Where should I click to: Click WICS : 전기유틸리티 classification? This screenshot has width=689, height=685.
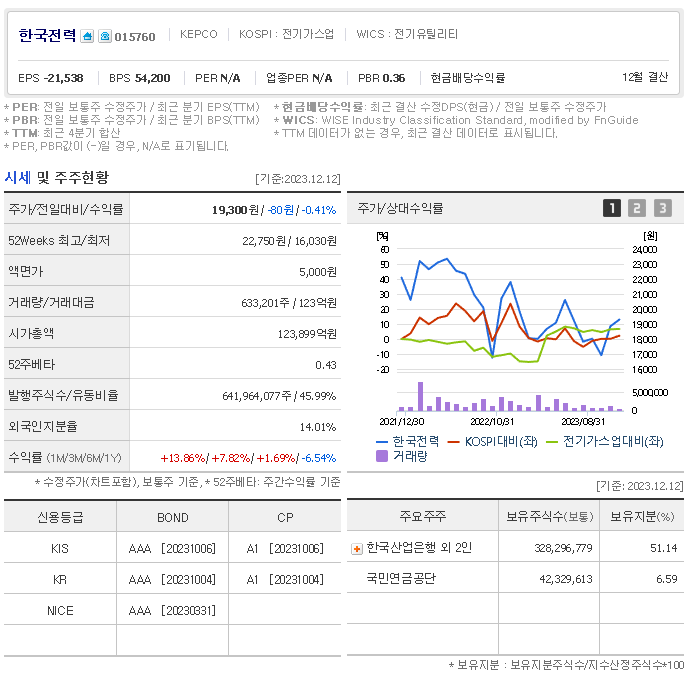pyautogui.click(x=407, y=34)
